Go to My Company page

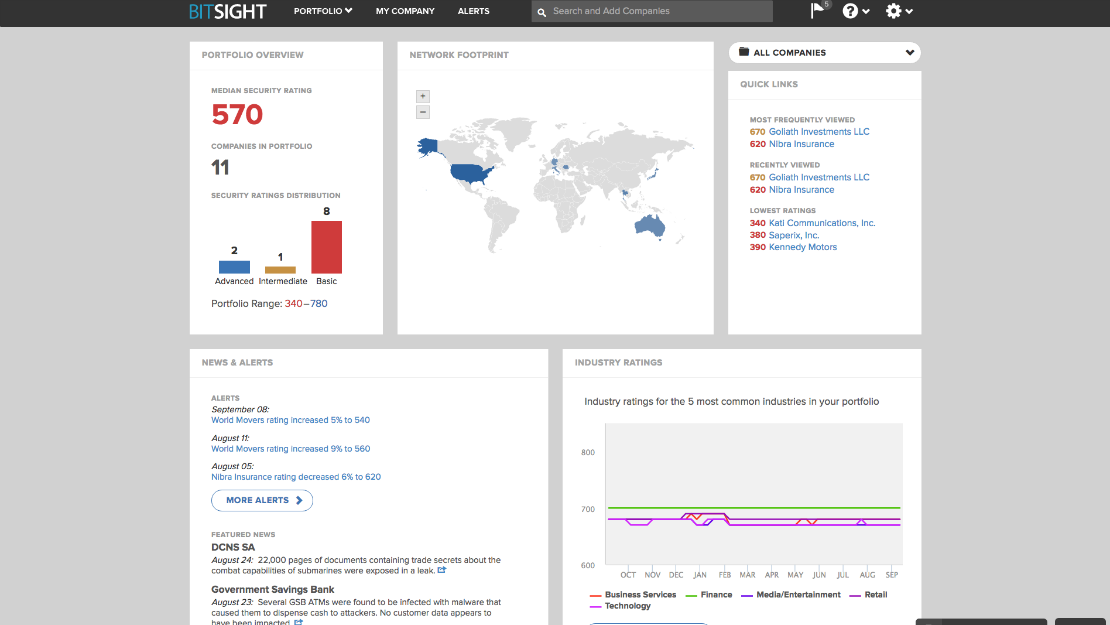405,11
